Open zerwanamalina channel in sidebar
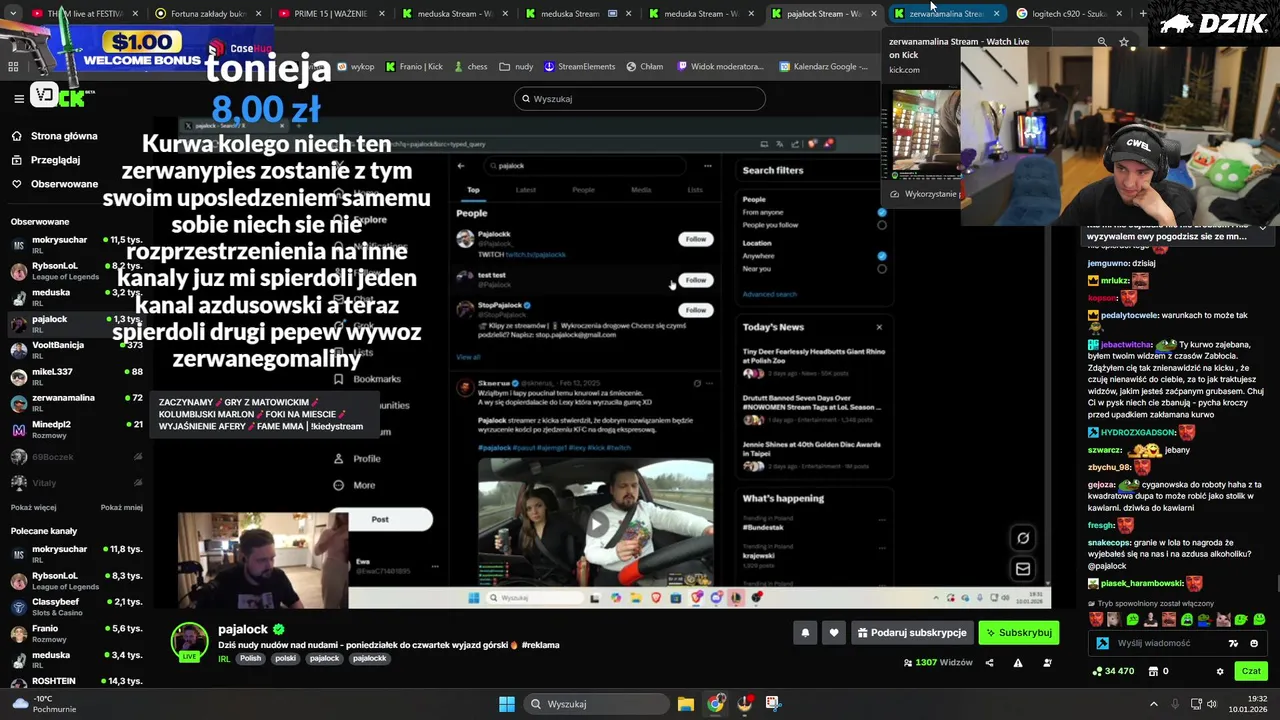The height and width of the screenshot is (720, 1280). tap(77, 403)
